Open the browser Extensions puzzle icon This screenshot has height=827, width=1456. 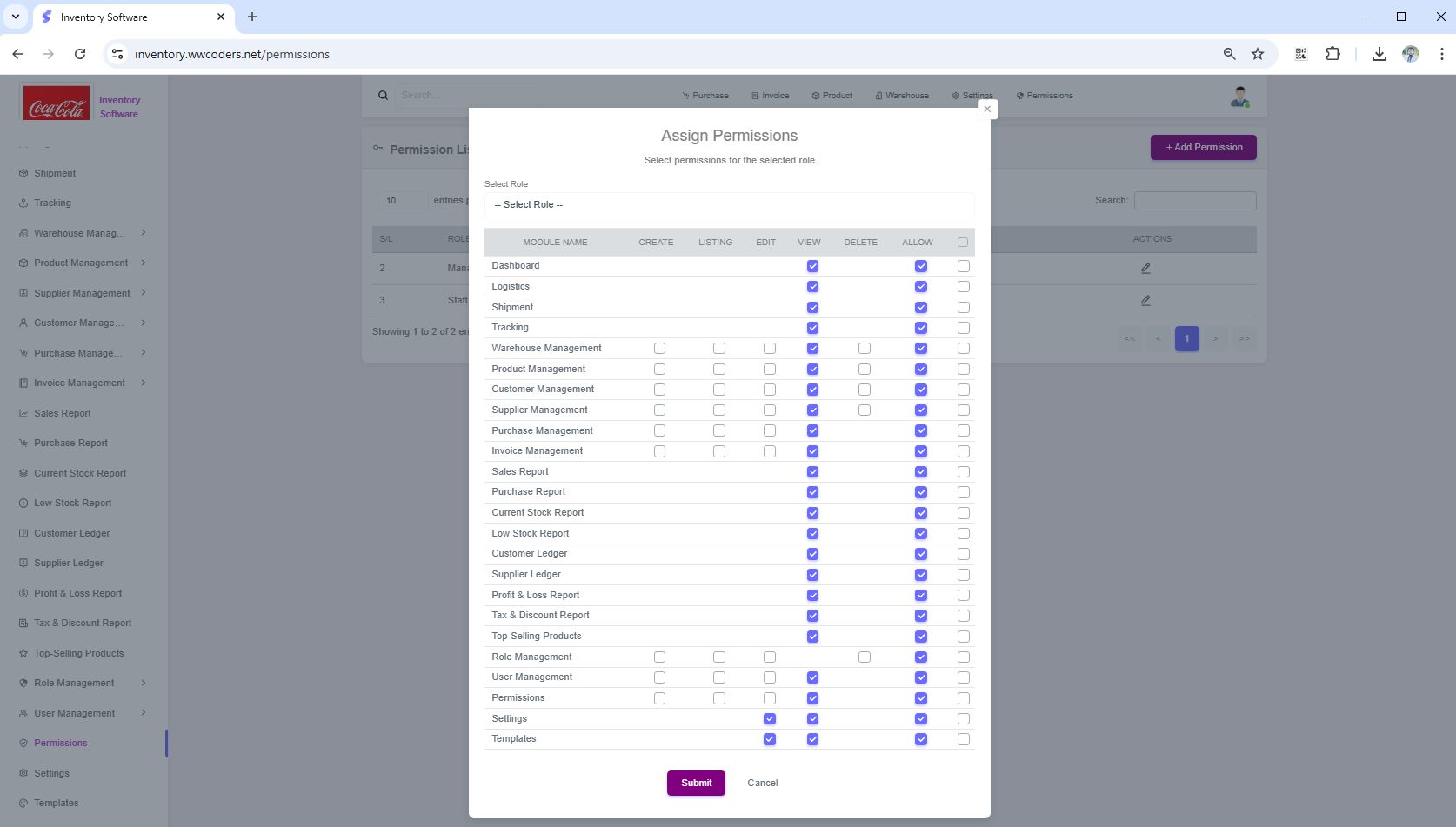[1332, 54]
